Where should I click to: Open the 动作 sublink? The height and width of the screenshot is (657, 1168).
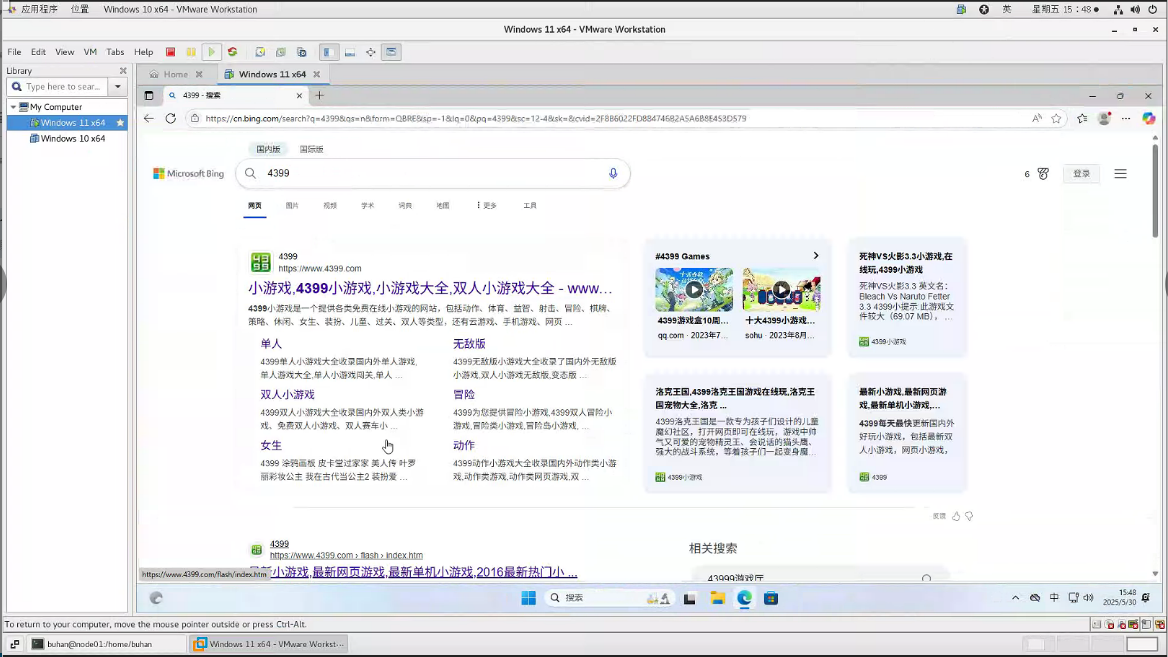click(463, 445)
